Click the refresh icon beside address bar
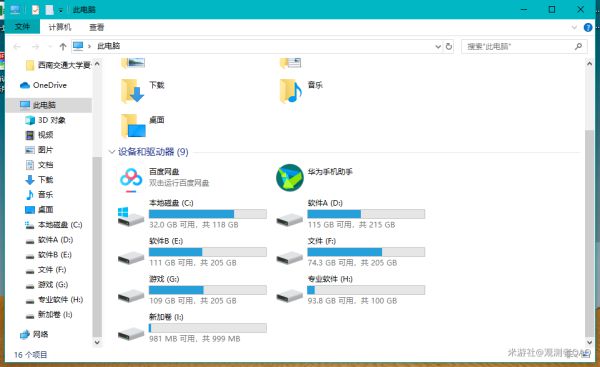Viewport: 600px width, 367px height. (x=448, y=47)
